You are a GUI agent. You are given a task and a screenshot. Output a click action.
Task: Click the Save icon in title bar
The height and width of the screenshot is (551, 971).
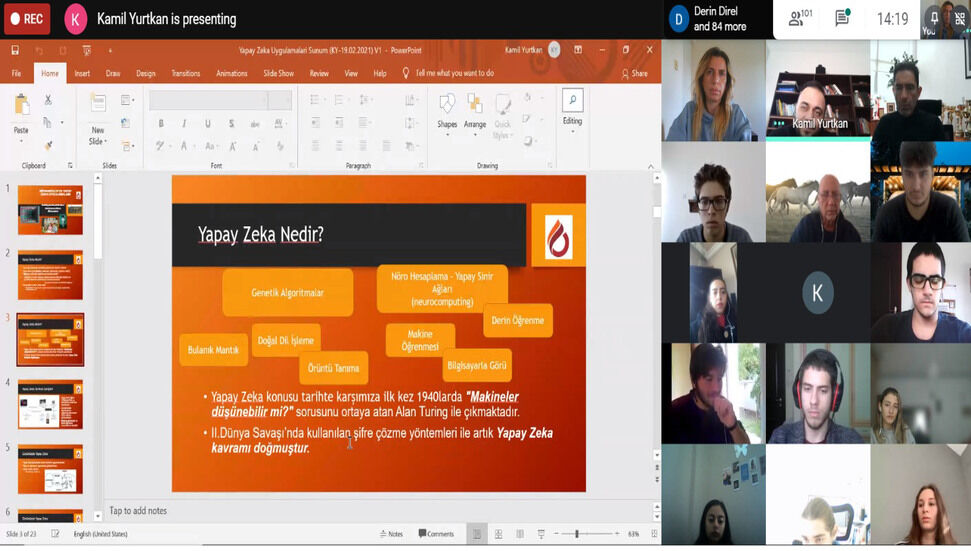pyautogui.click(x=15, y=50)
